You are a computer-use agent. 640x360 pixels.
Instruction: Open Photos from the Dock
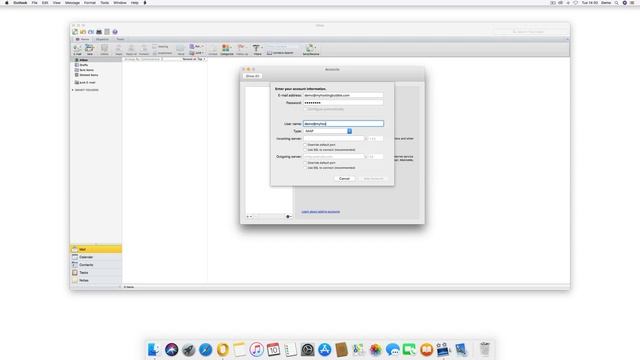(376, 349)
